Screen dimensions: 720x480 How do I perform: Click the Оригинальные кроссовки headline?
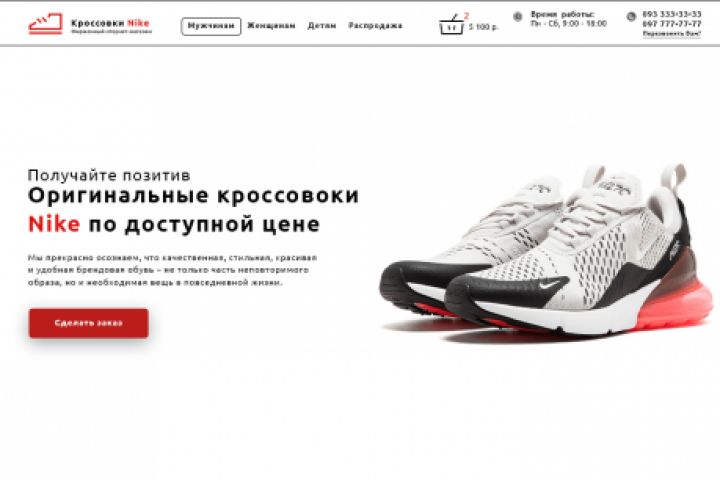(x=193, y=195)
